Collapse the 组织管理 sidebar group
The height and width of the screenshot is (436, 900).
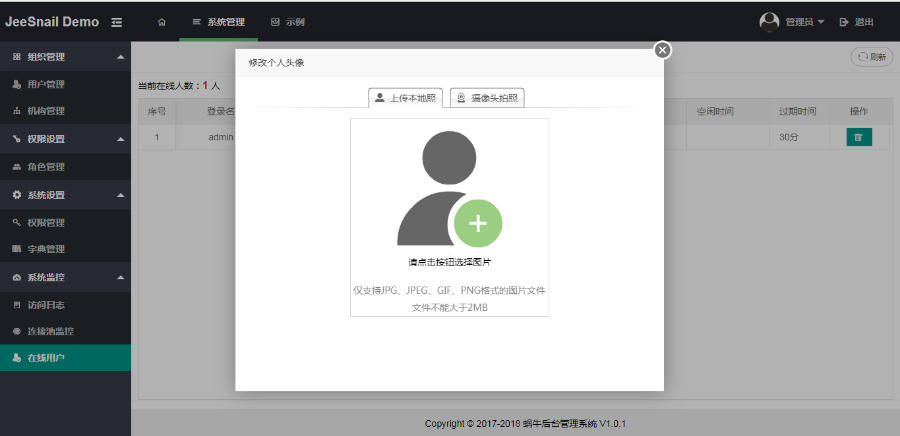pos(65,57)
